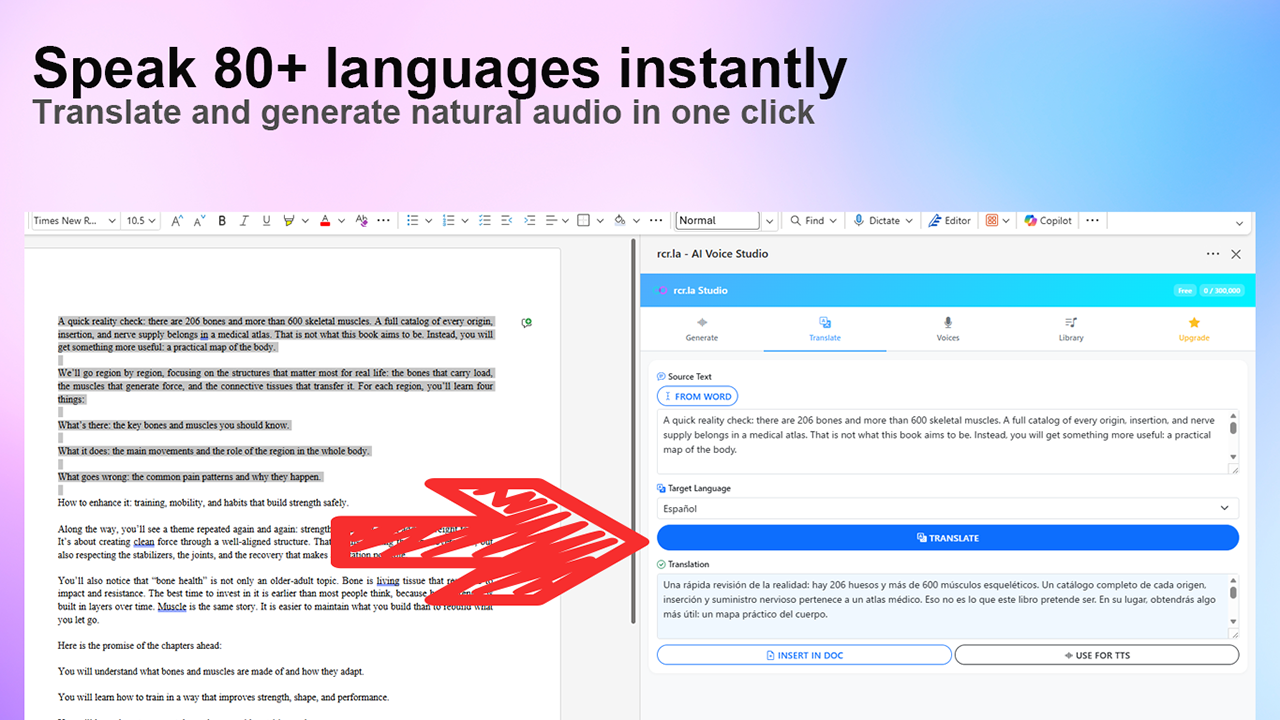Viewport: 1280px width, 720px height.
Task: Toggle underline formatting
Action: click(266, 221)
